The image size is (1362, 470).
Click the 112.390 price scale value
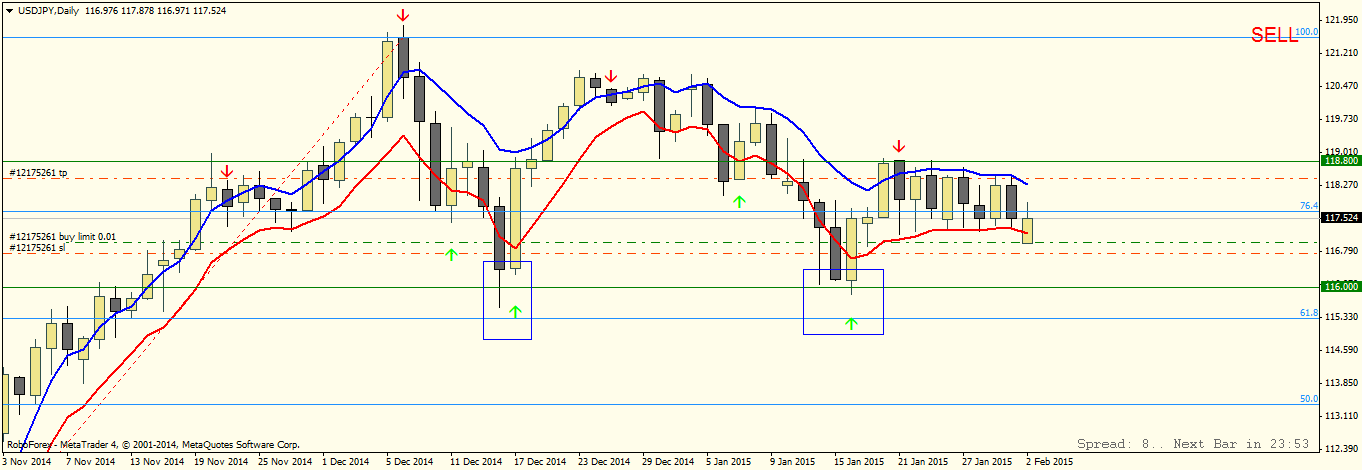(x=1340, y=449)
